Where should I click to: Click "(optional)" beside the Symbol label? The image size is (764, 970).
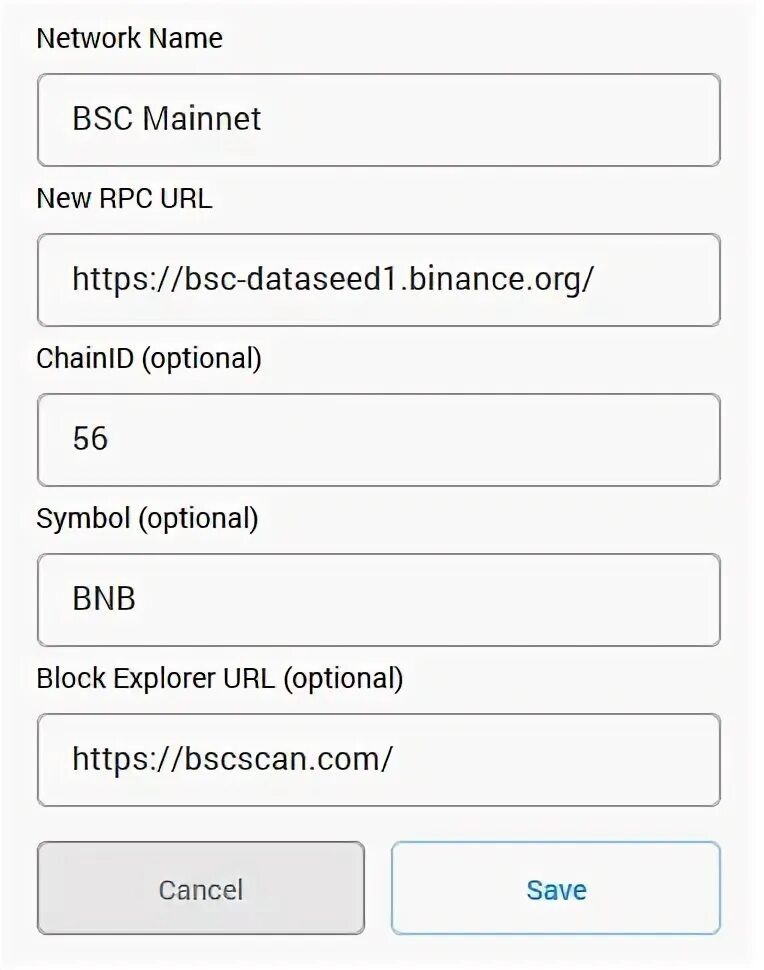(x=198, y=519)
